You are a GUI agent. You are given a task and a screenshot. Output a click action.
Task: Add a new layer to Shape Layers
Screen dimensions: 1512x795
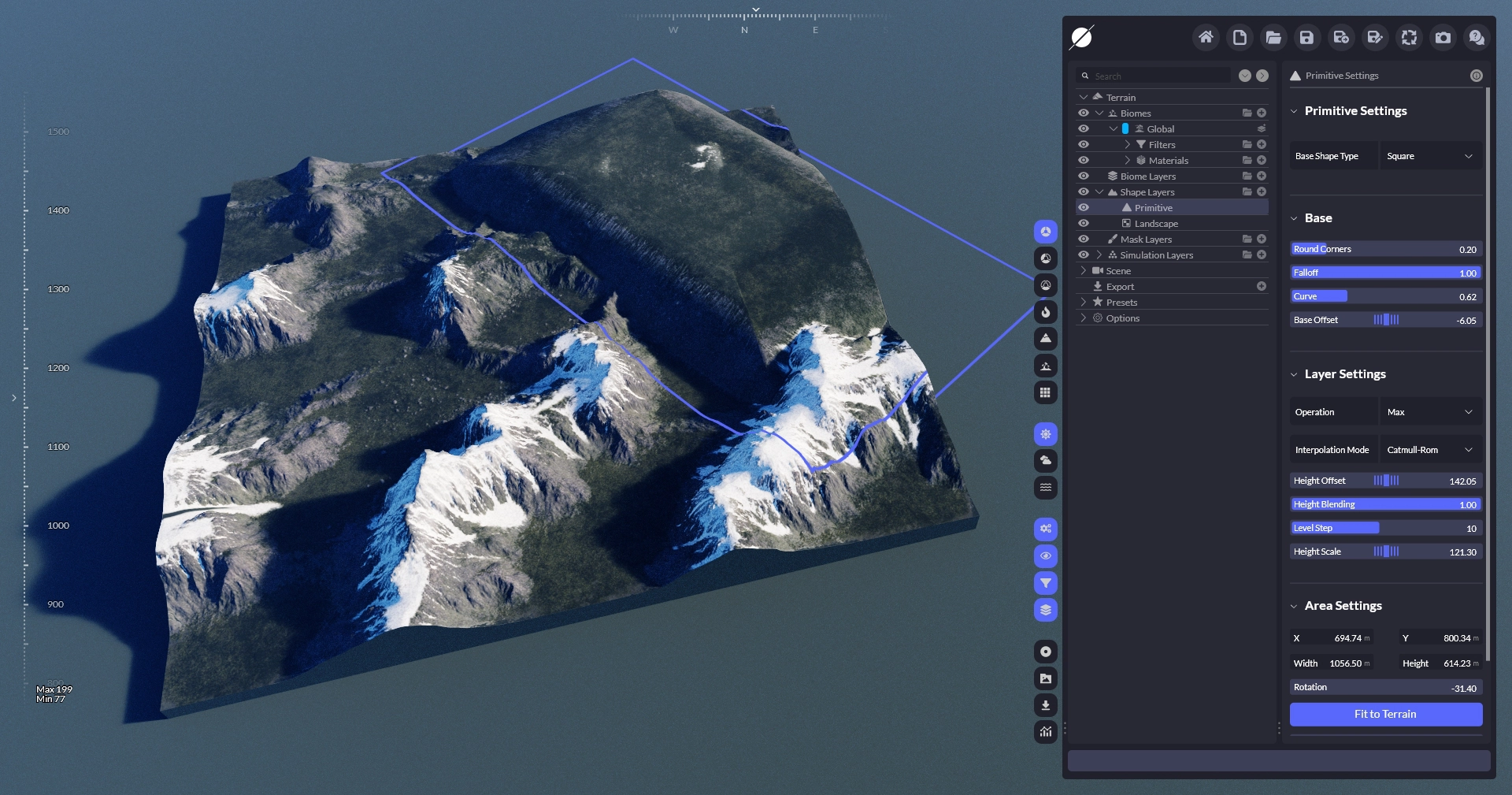(x=1262, y=191)
